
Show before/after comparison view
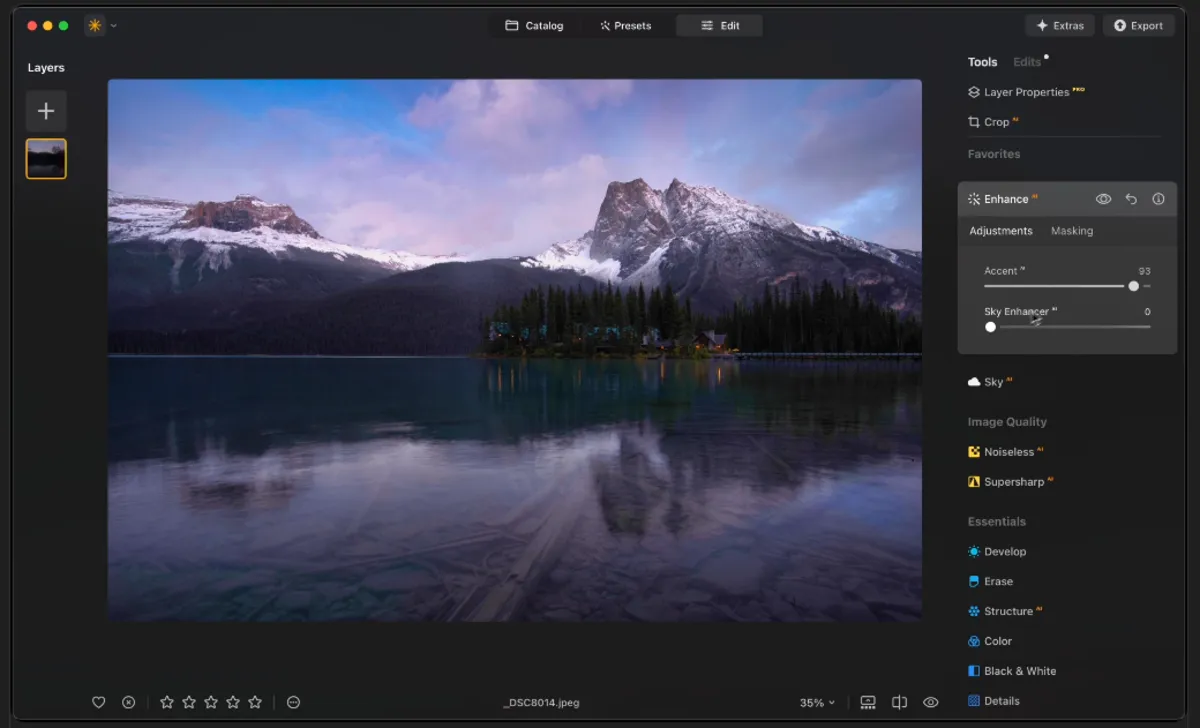897,702
